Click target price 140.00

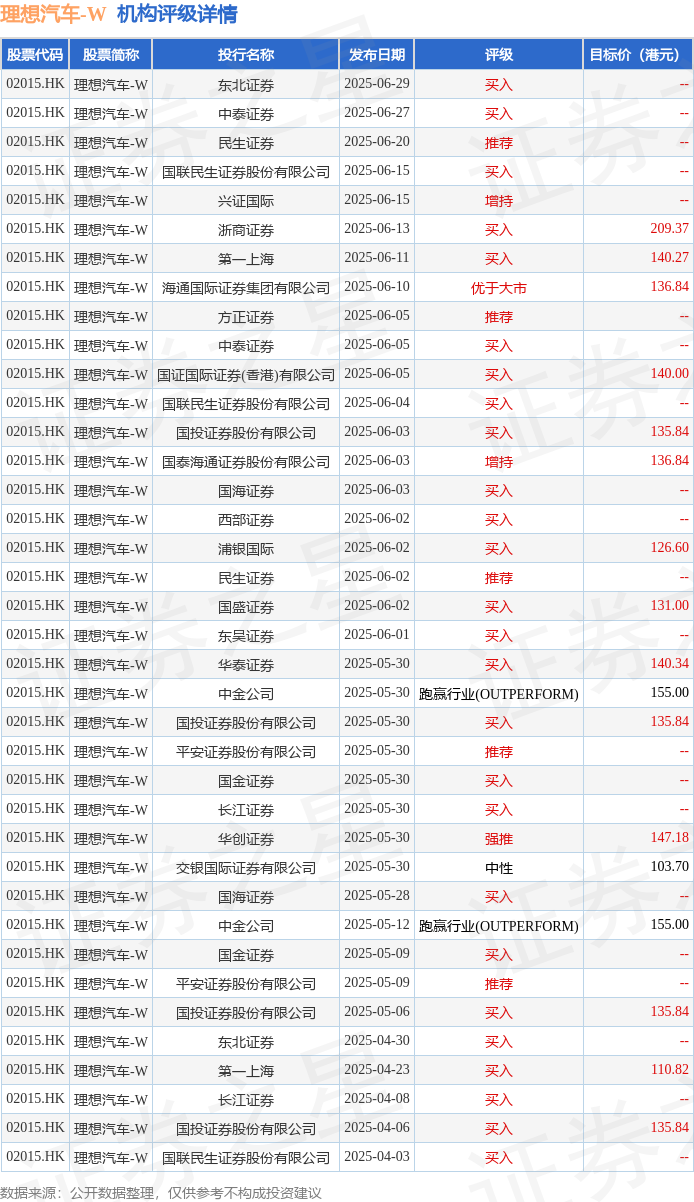pos(669,374)
